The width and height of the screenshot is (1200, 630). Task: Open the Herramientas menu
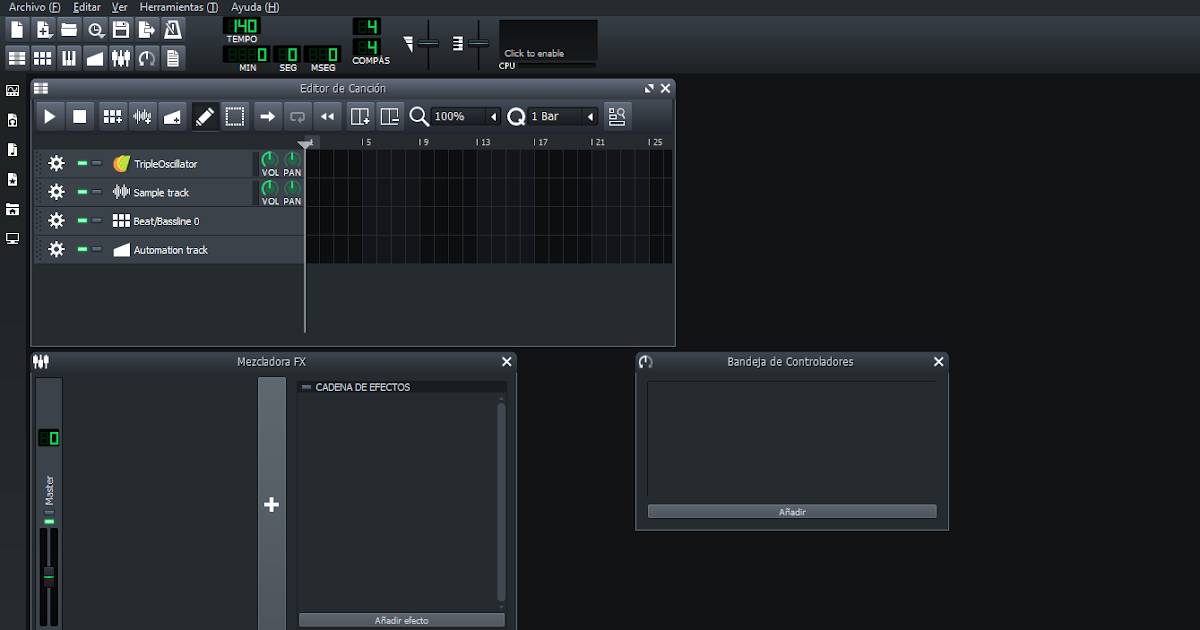pos(179,7)
